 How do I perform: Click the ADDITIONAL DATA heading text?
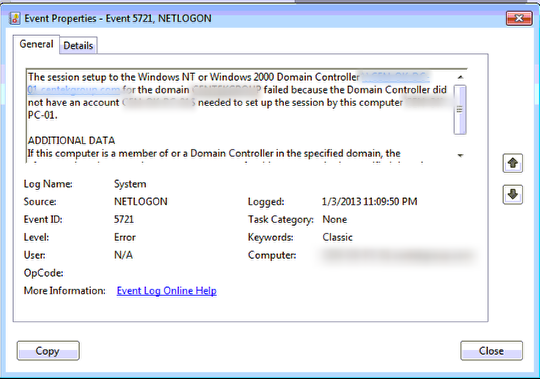click(71, 140)
